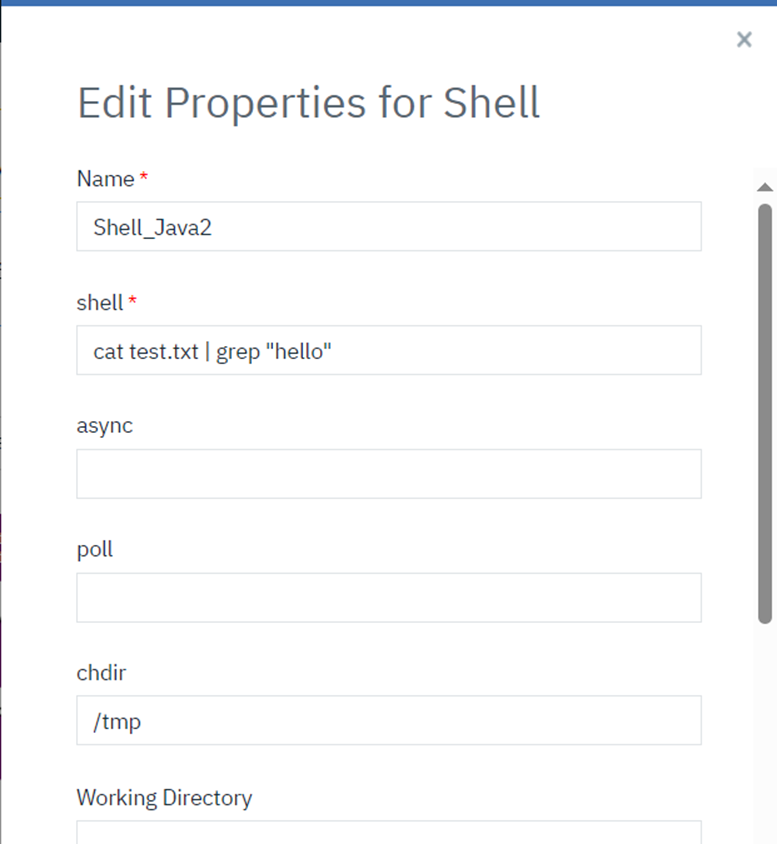Click the poll label above its field
Viewport: 777px width, 844px height.
[x=95, y=548]
